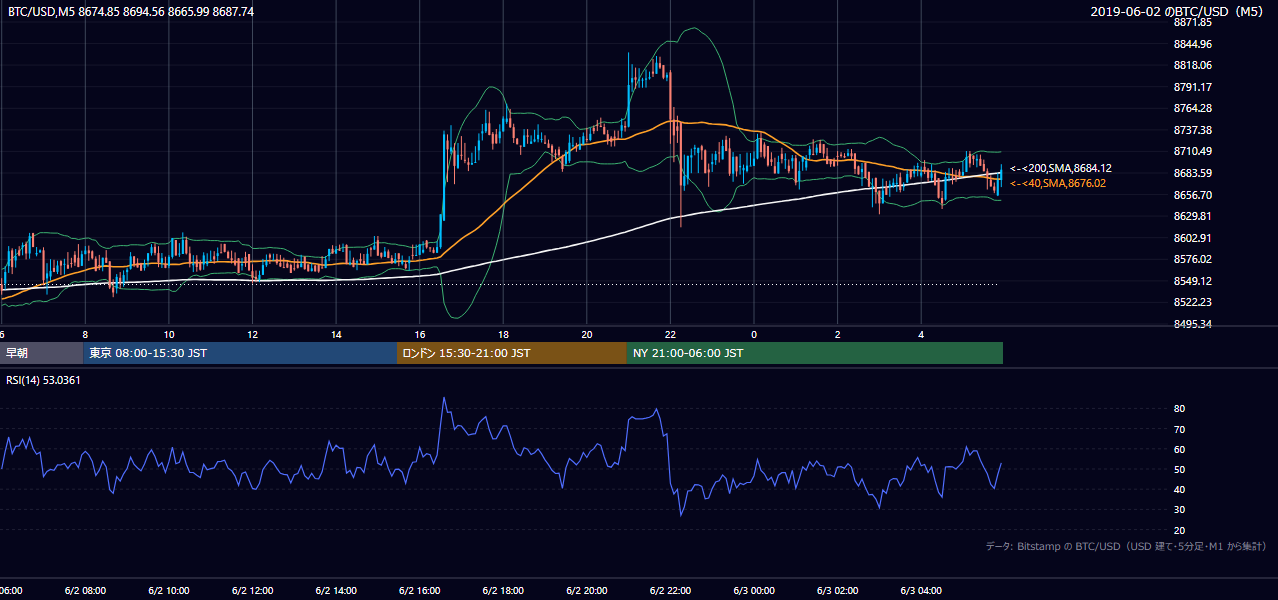Click the 6/2 22:00 time label
Image resolution: width=1278 pixels, height=600 pixels.
(671, 590)
